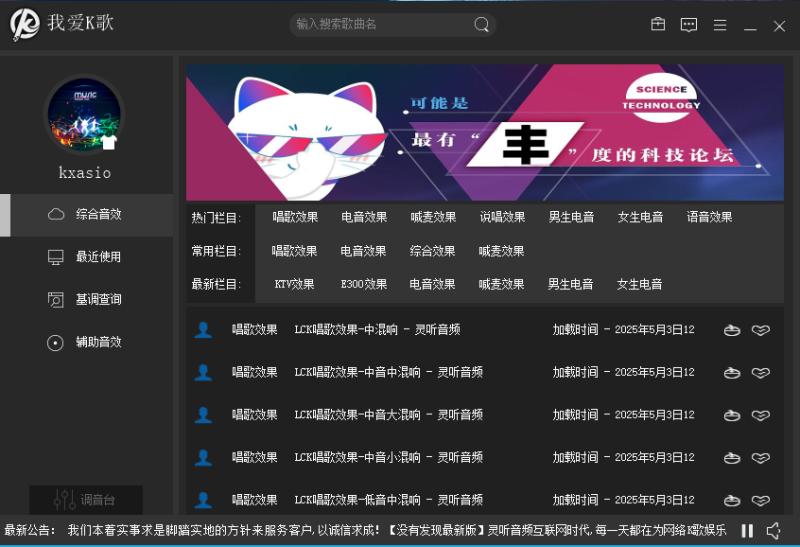The image size is (800, 547).
Task: Select 综合音效 in sidebar
Action: (87, 215)
